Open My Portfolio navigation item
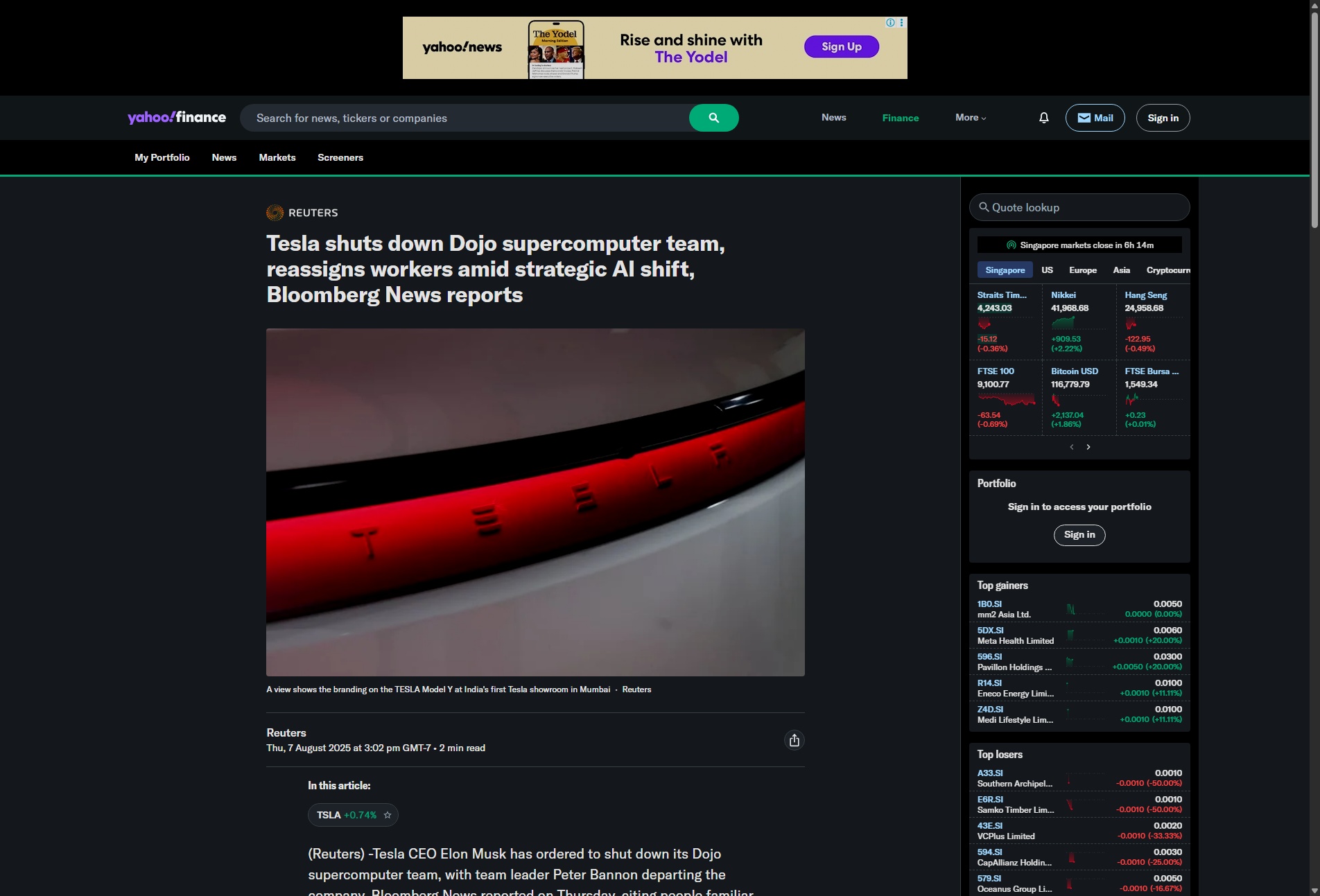The width and height of the screenshot is (1320, 896). pyautogui.click(x=162, y=157)
